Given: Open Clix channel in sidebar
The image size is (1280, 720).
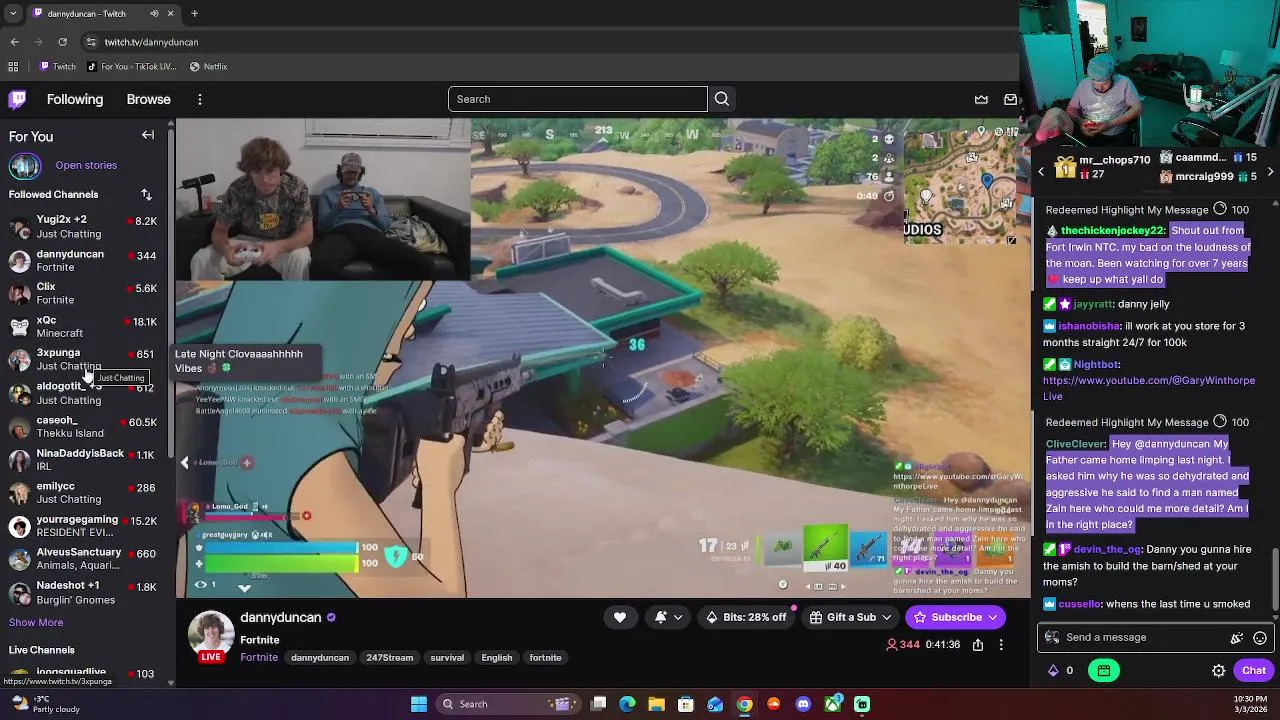Looking at the screenshot, I should [x=83, y=293].
